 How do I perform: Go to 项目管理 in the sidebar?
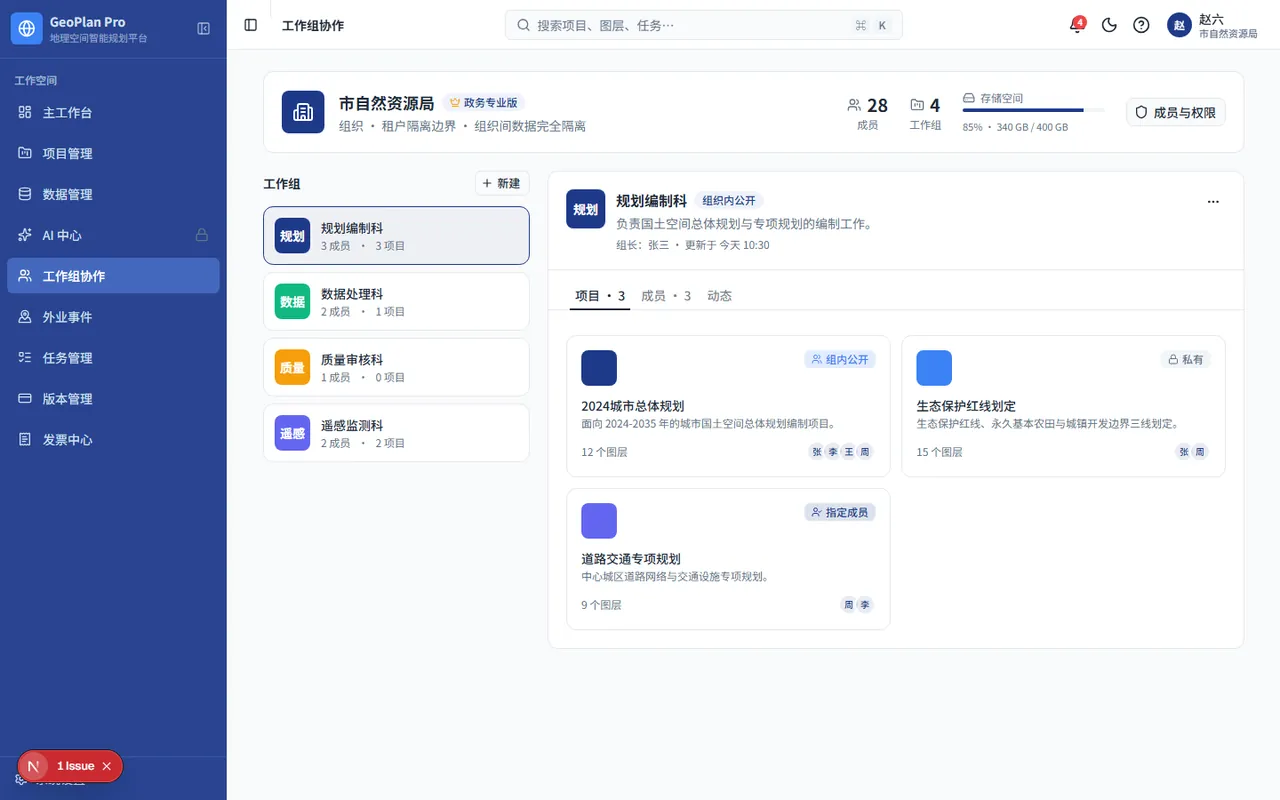coord(113,154)
